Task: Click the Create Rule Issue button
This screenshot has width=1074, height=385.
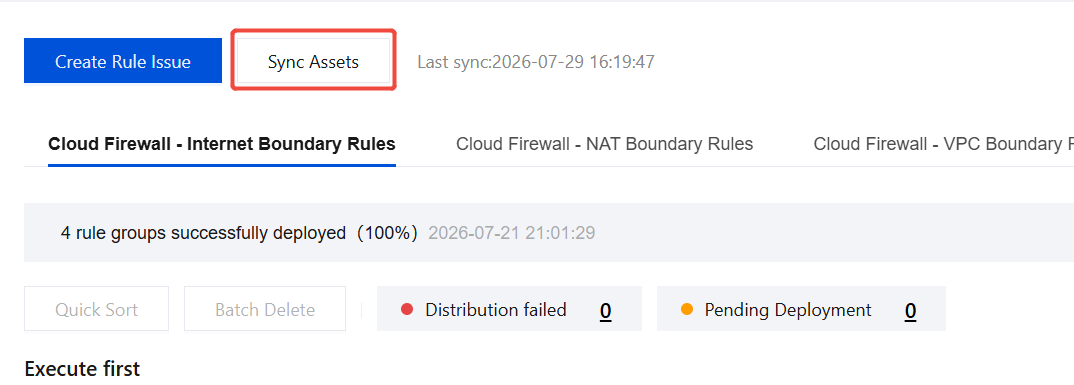Action: (x=123, y=61)
